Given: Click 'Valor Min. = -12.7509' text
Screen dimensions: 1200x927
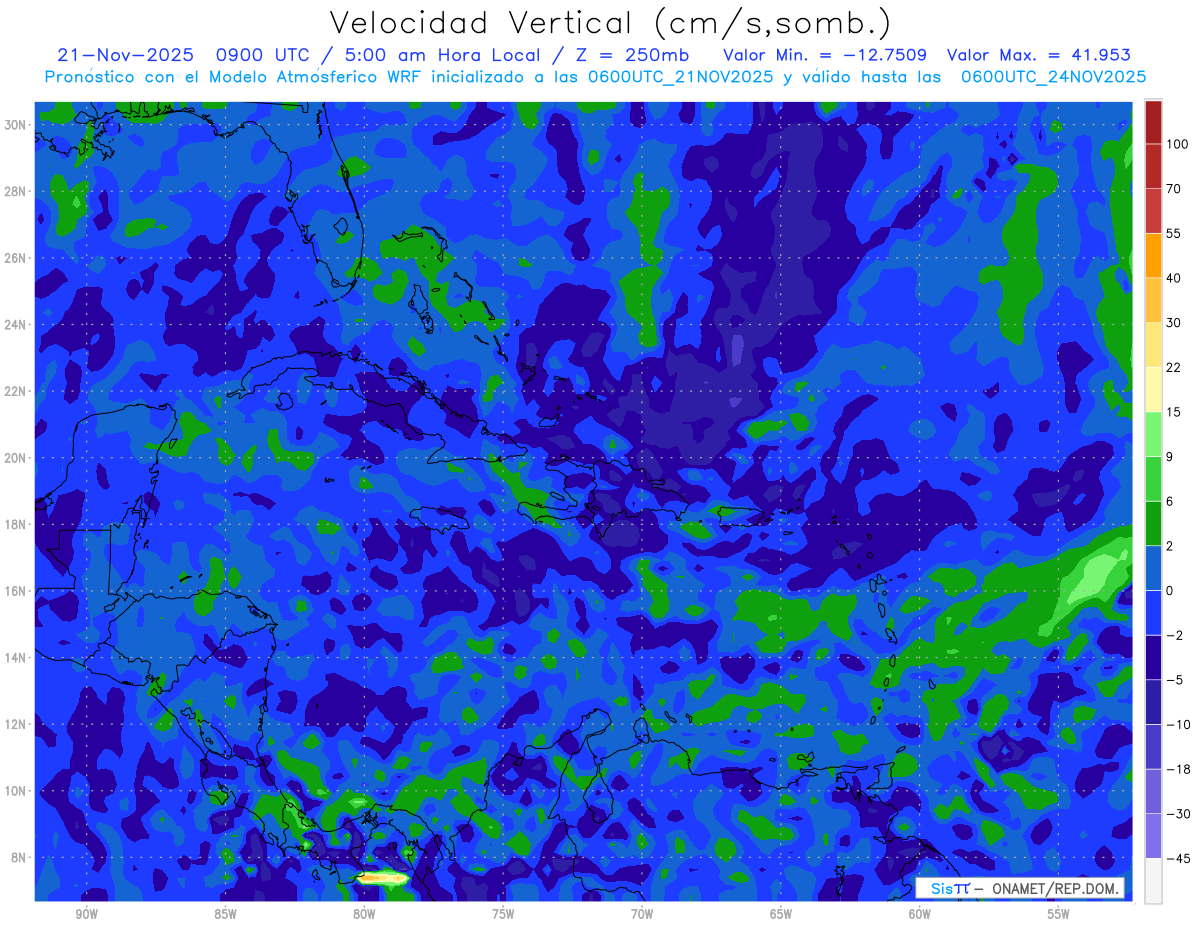Looking at the screenshot, I should click(x=824, y=56).
